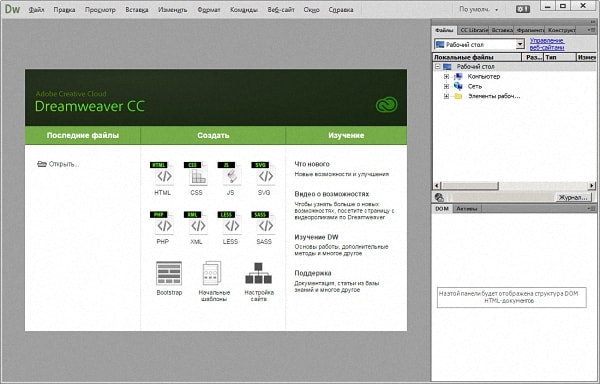The width and height of the screenshot is (600, 384).
Task: Select the Компьютер icon in file tree
Action: pyautogui.click(x=458, y=76)
